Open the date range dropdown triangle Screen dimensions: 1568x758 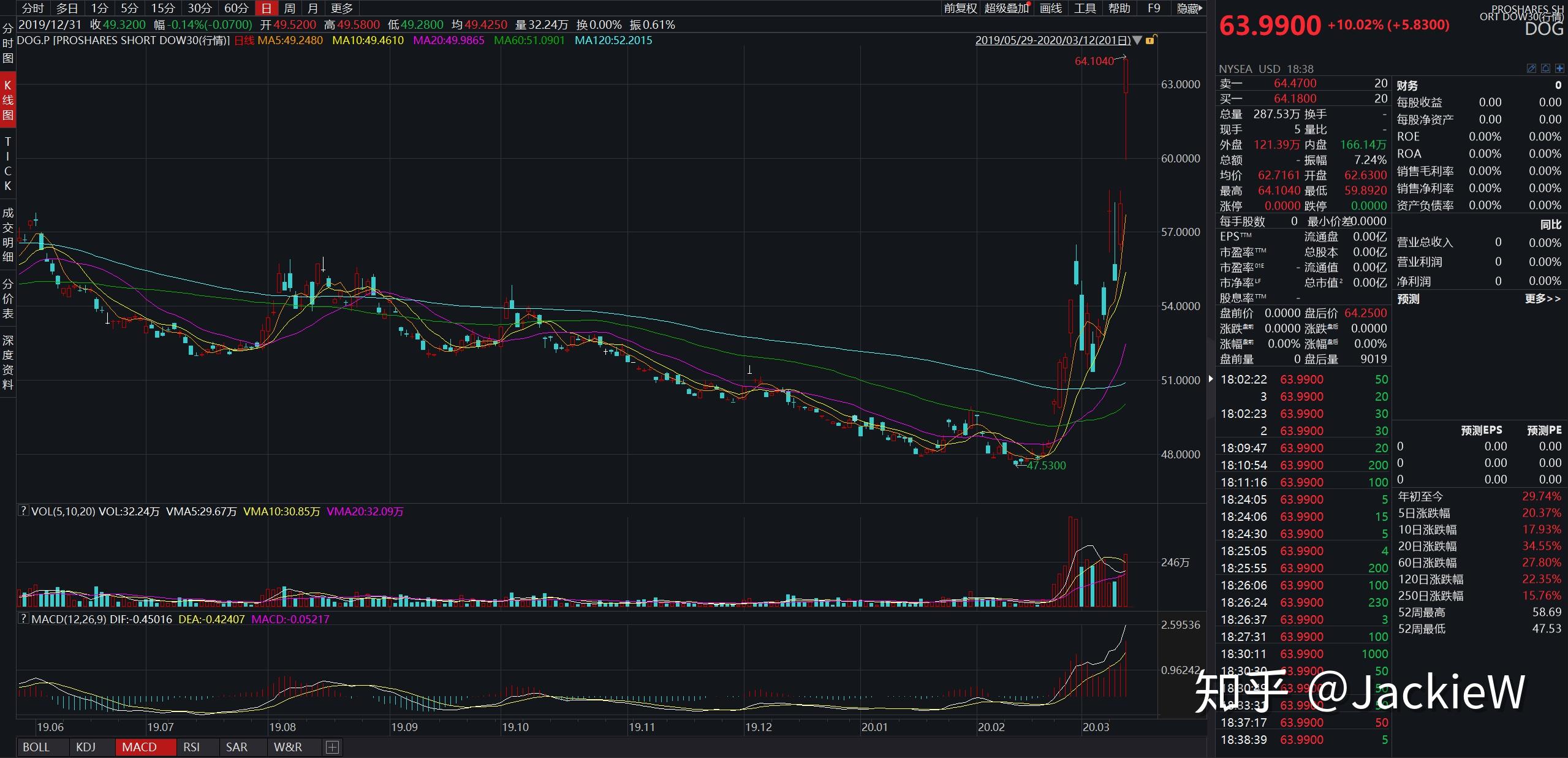(x=1138, y=40)
